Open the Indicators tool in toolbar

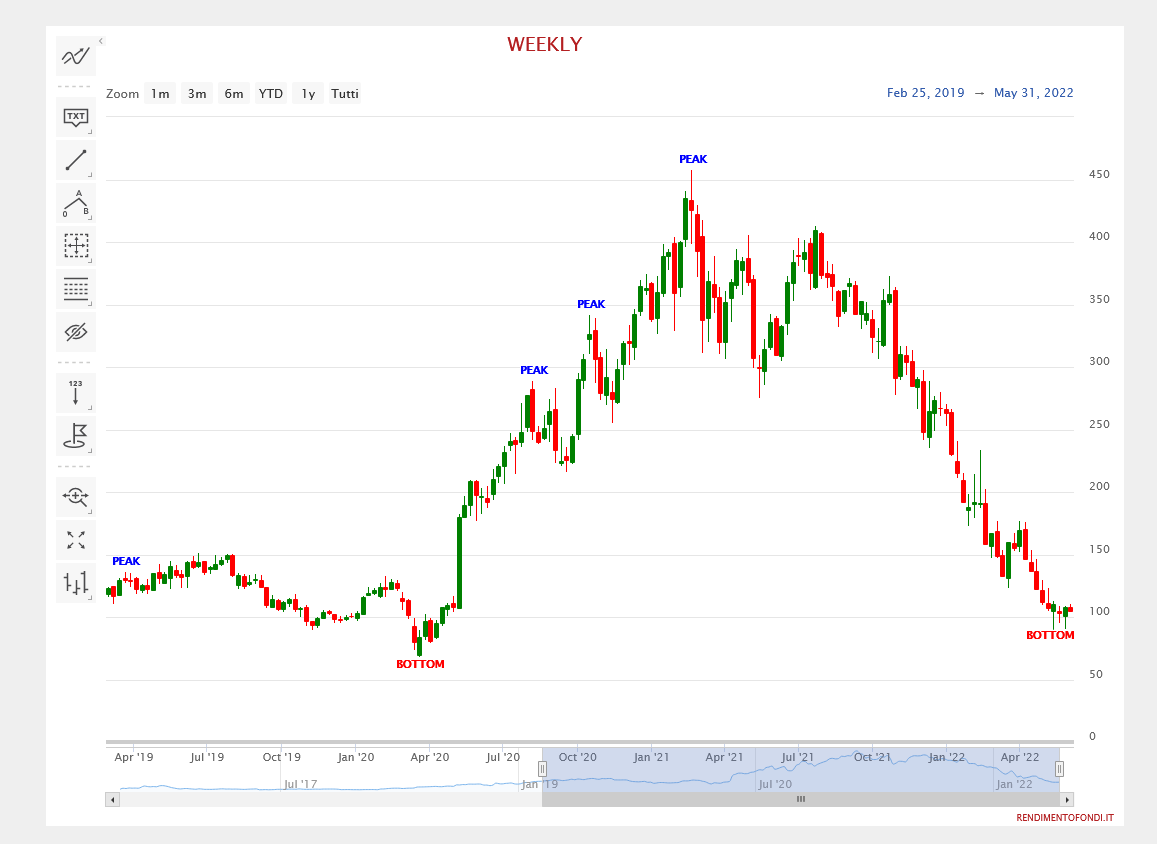(x=76, y=56)
